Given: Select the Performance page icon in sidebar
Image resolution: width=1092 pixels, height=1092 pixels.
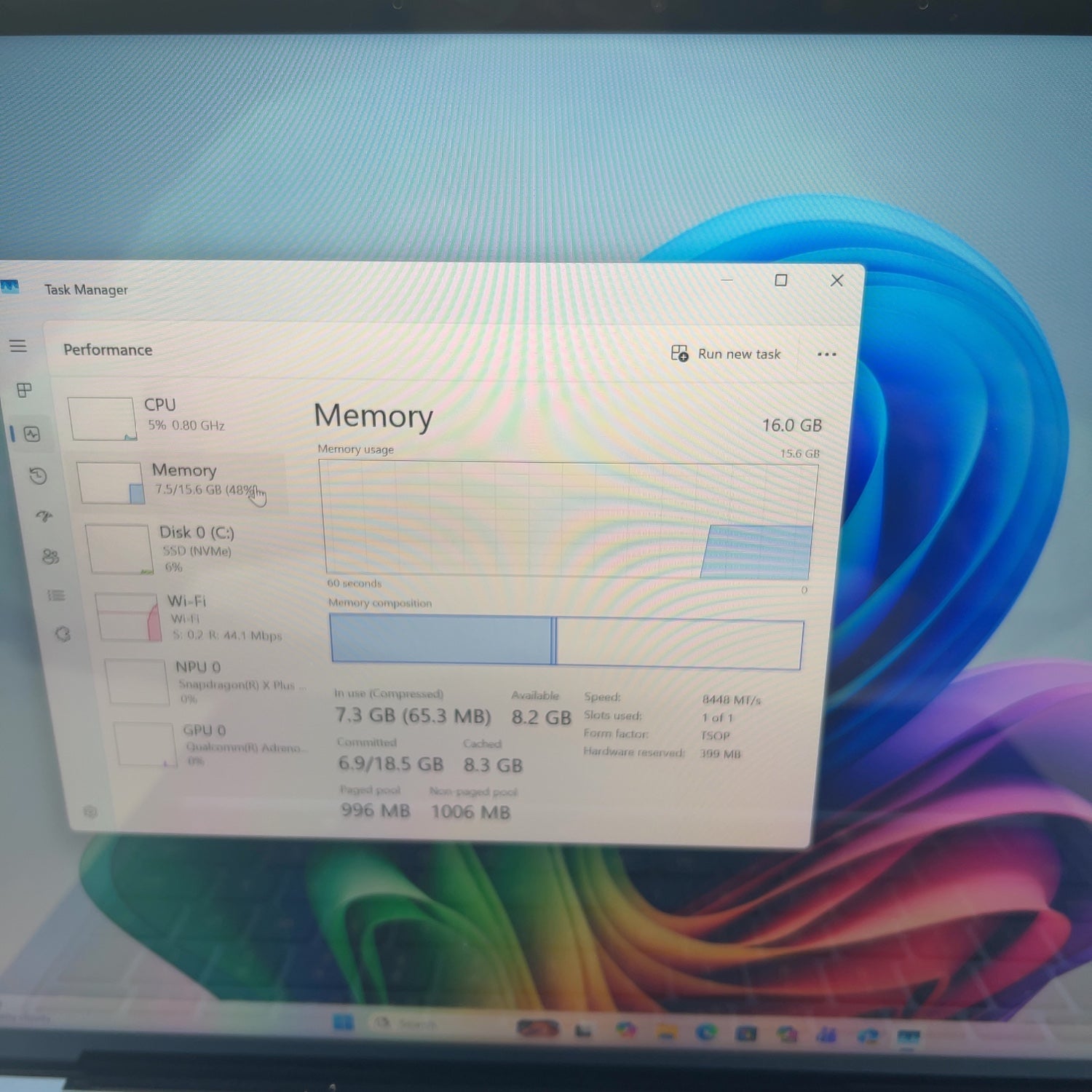Looking at the screenshot, I should [32, 435].
